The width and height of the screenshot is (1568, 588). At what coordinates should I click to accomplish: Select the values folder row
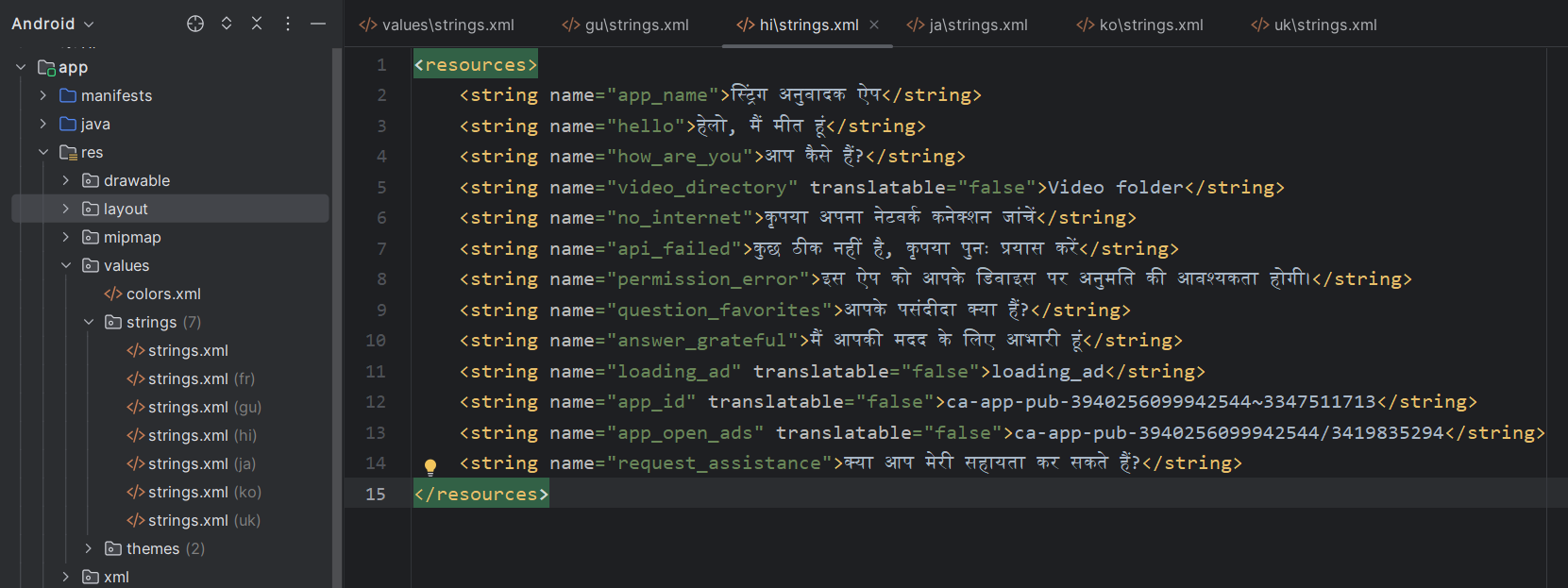click(170, 265)
